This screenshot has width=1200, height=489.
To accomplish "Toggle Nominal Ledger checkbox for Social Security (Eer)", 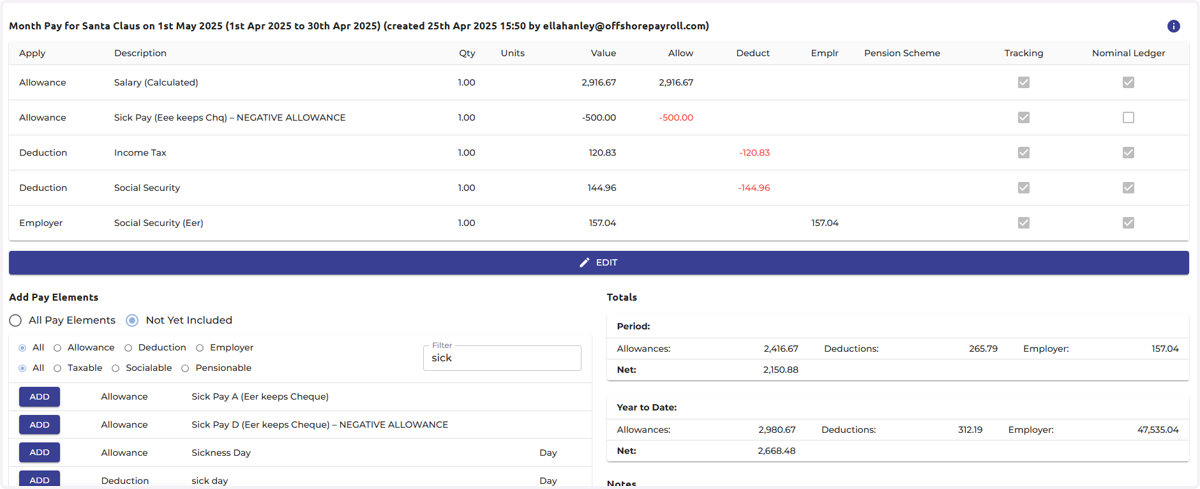I will coord(1128,223).
